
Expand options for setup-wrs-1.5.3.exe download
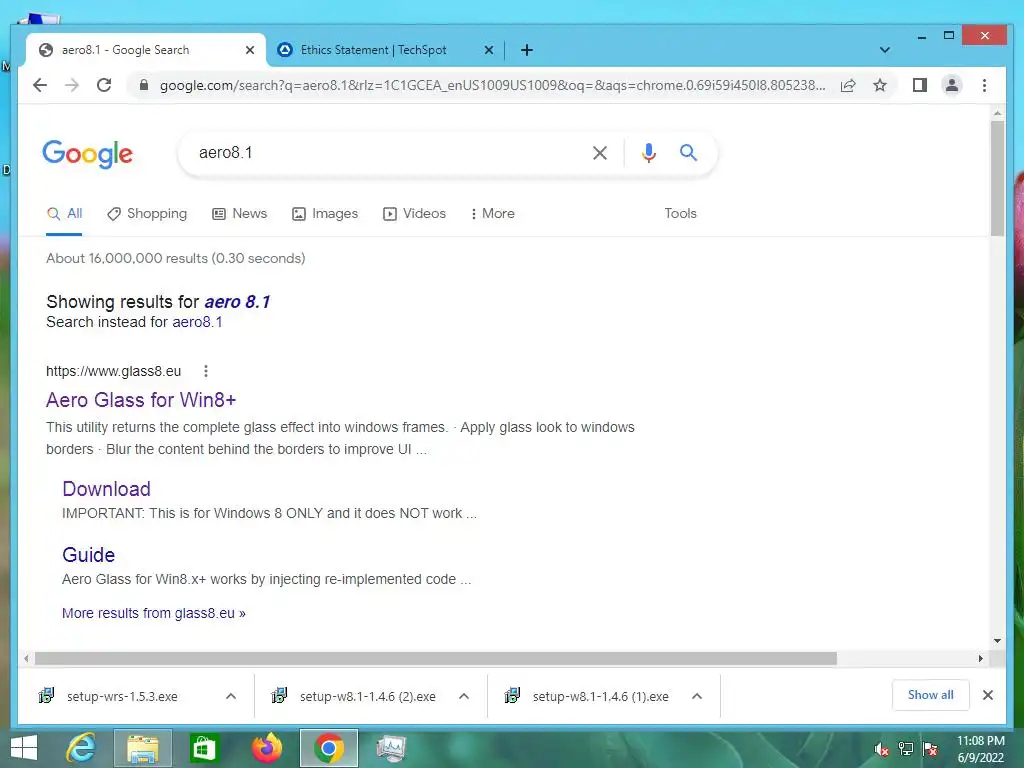[231, 696]
